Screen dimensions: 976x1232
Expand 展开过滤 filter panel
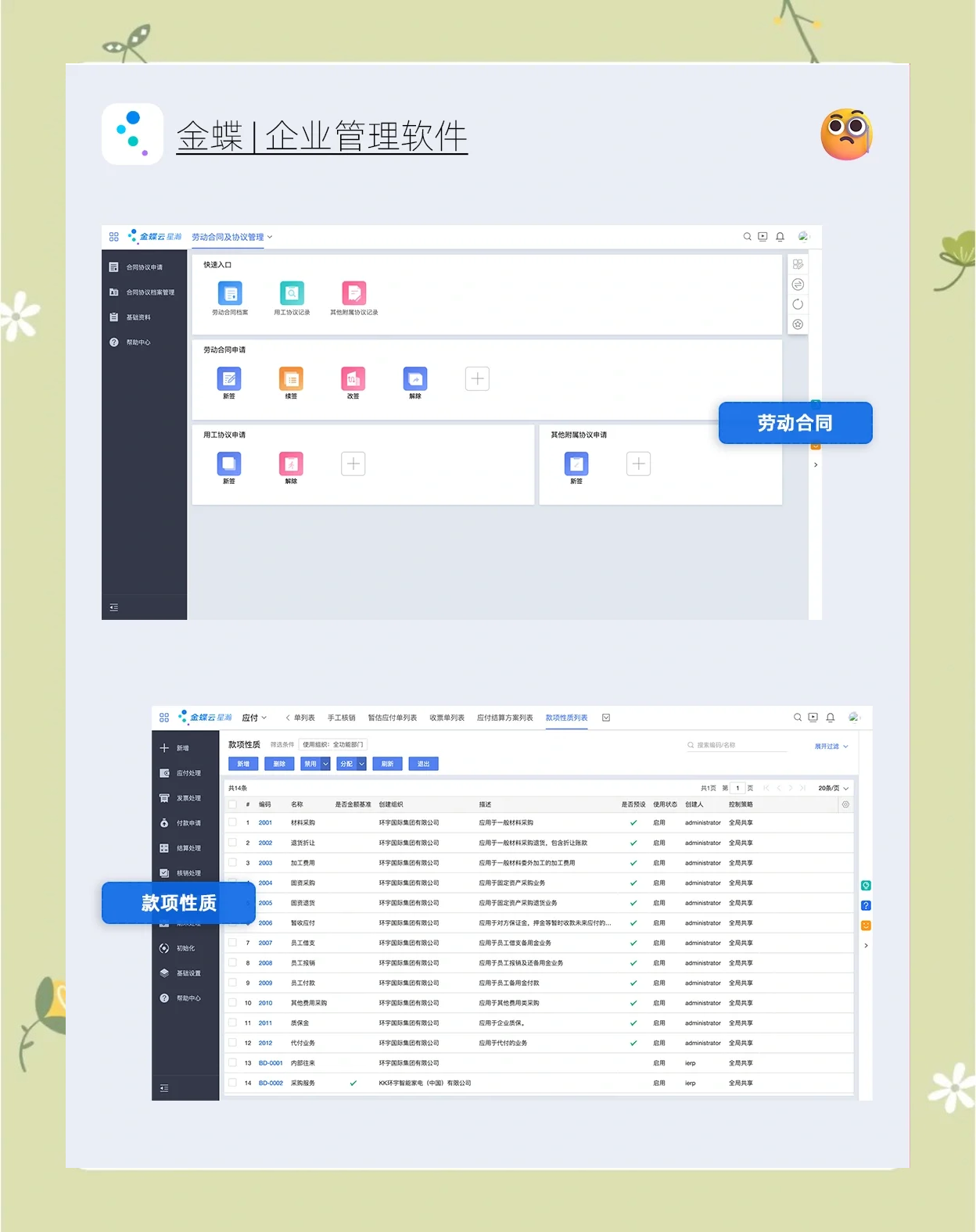831,747
